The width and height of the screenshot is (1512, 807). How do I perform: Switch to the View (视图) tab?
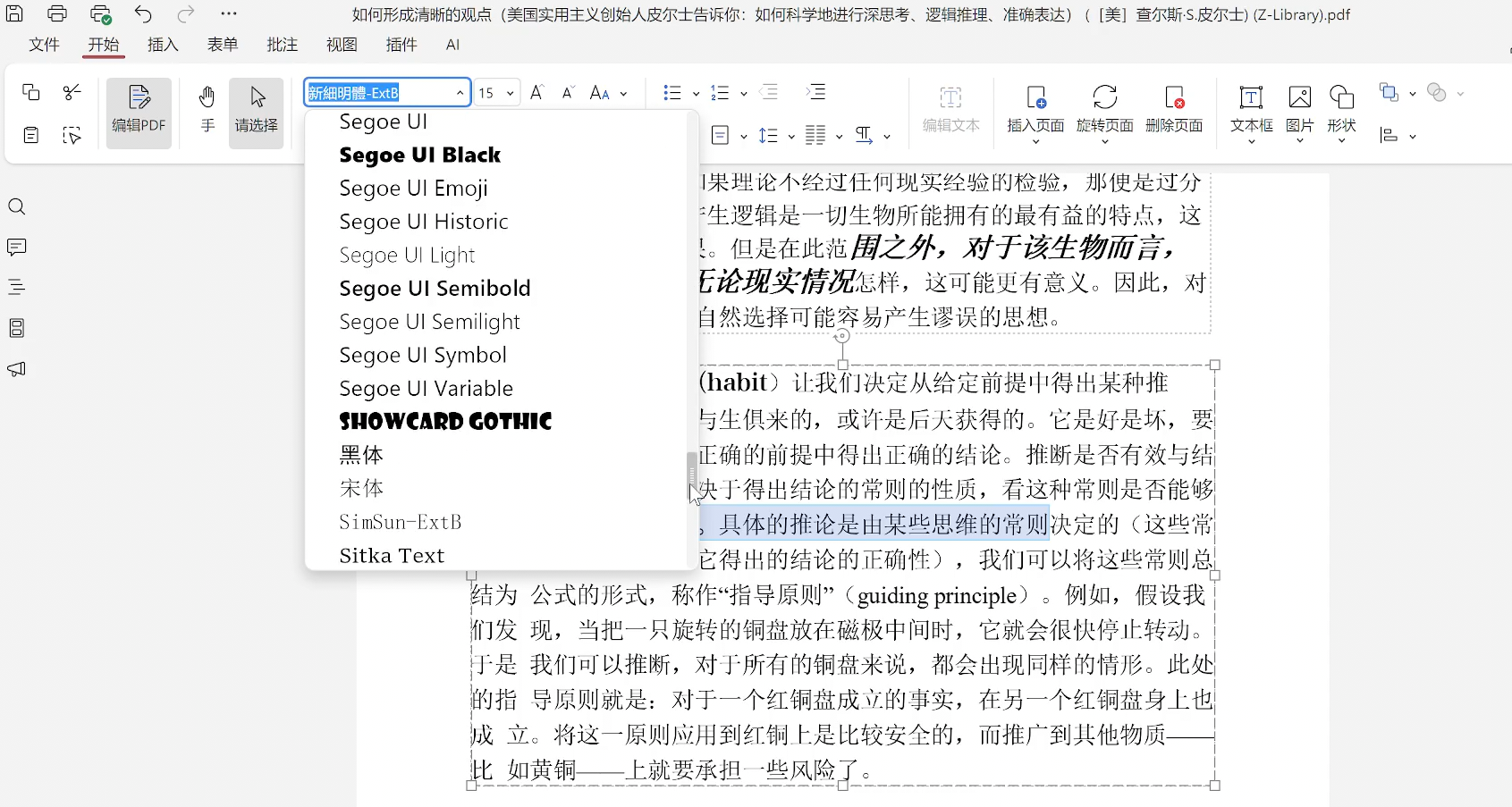(x=342, y=45)
